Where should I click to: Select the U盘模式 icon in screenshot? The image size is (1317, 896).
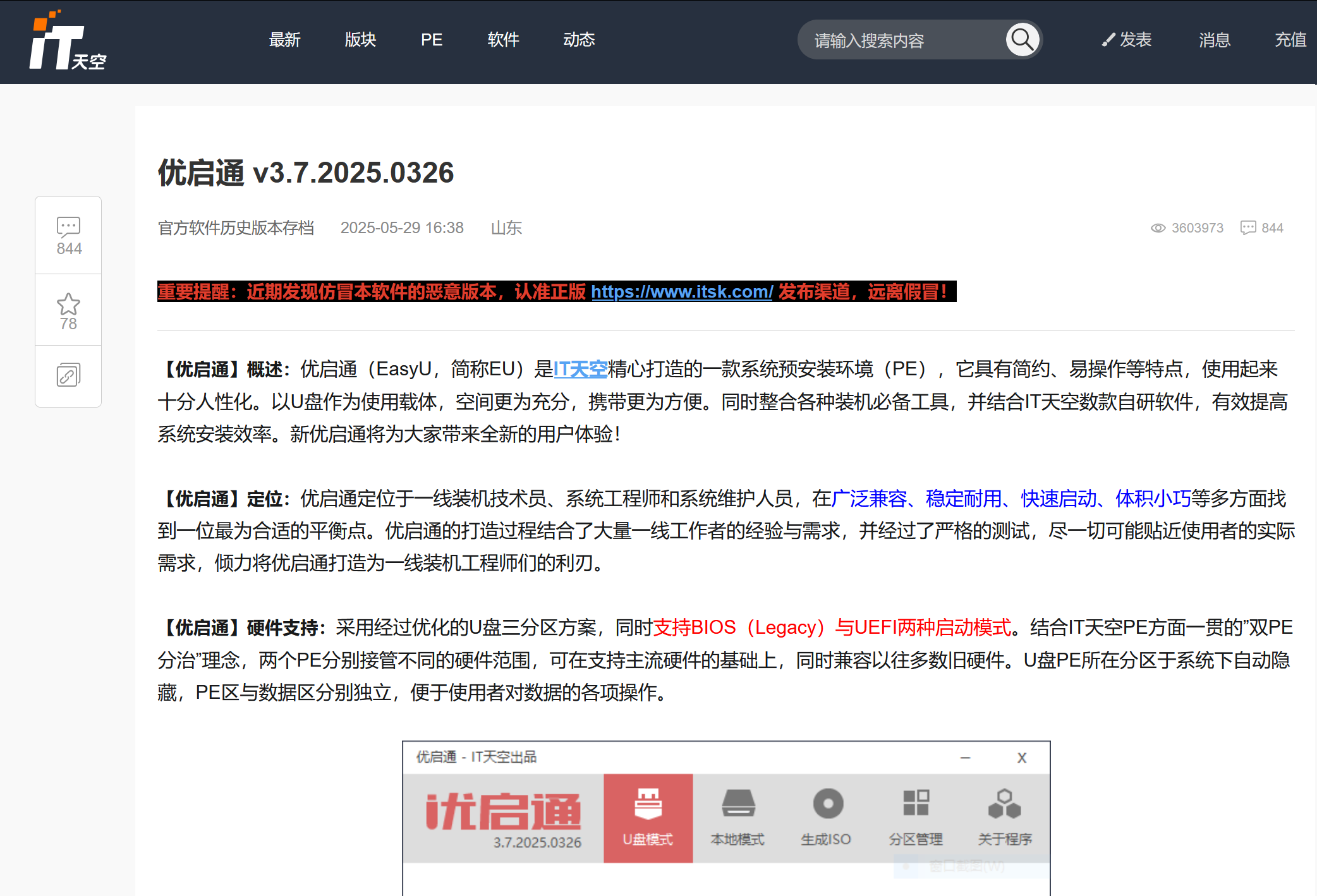648,818
